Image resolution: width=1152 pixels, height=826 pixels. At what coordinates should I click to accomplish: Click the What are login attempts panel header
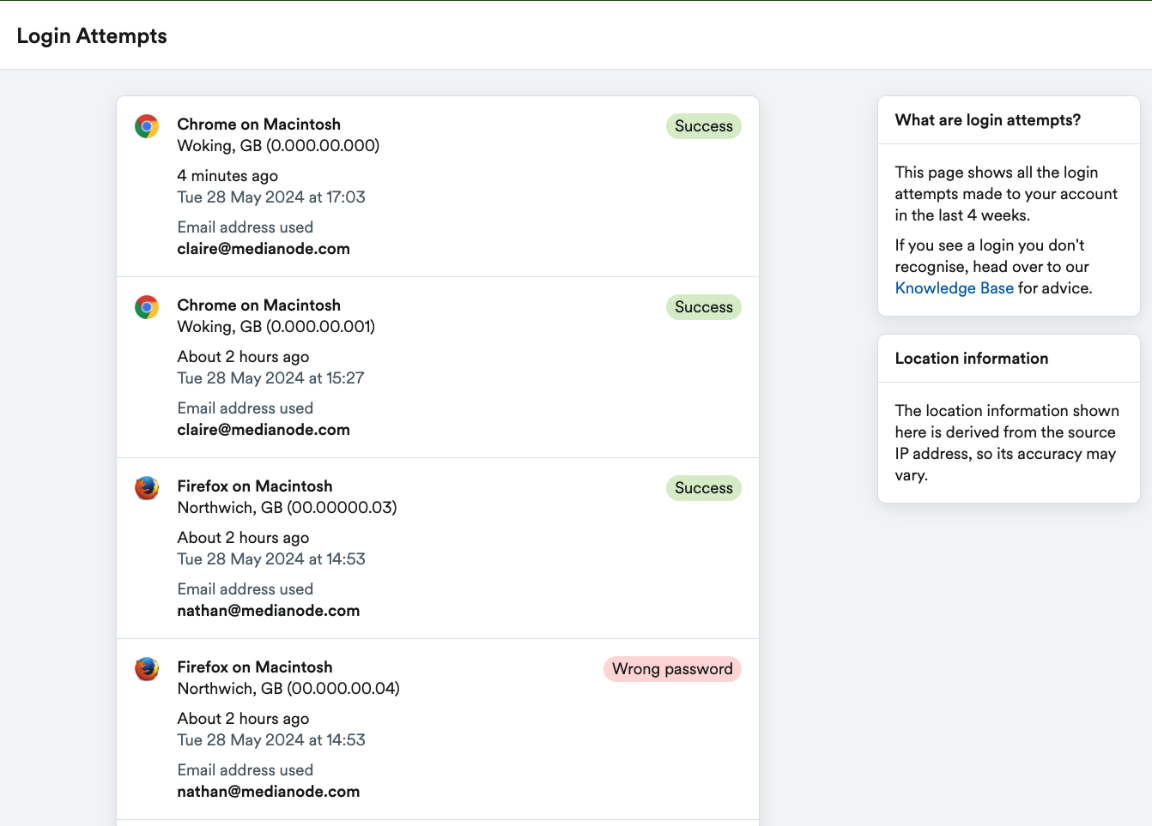point(987,119)
